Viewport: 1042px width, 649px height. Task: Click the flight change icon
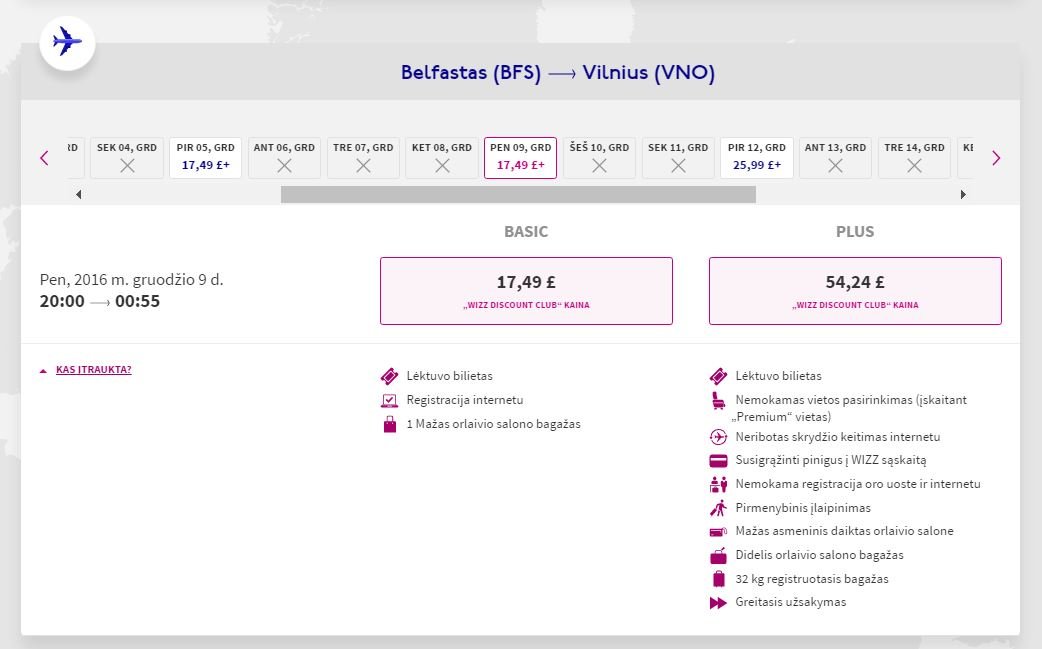[718, 437]
